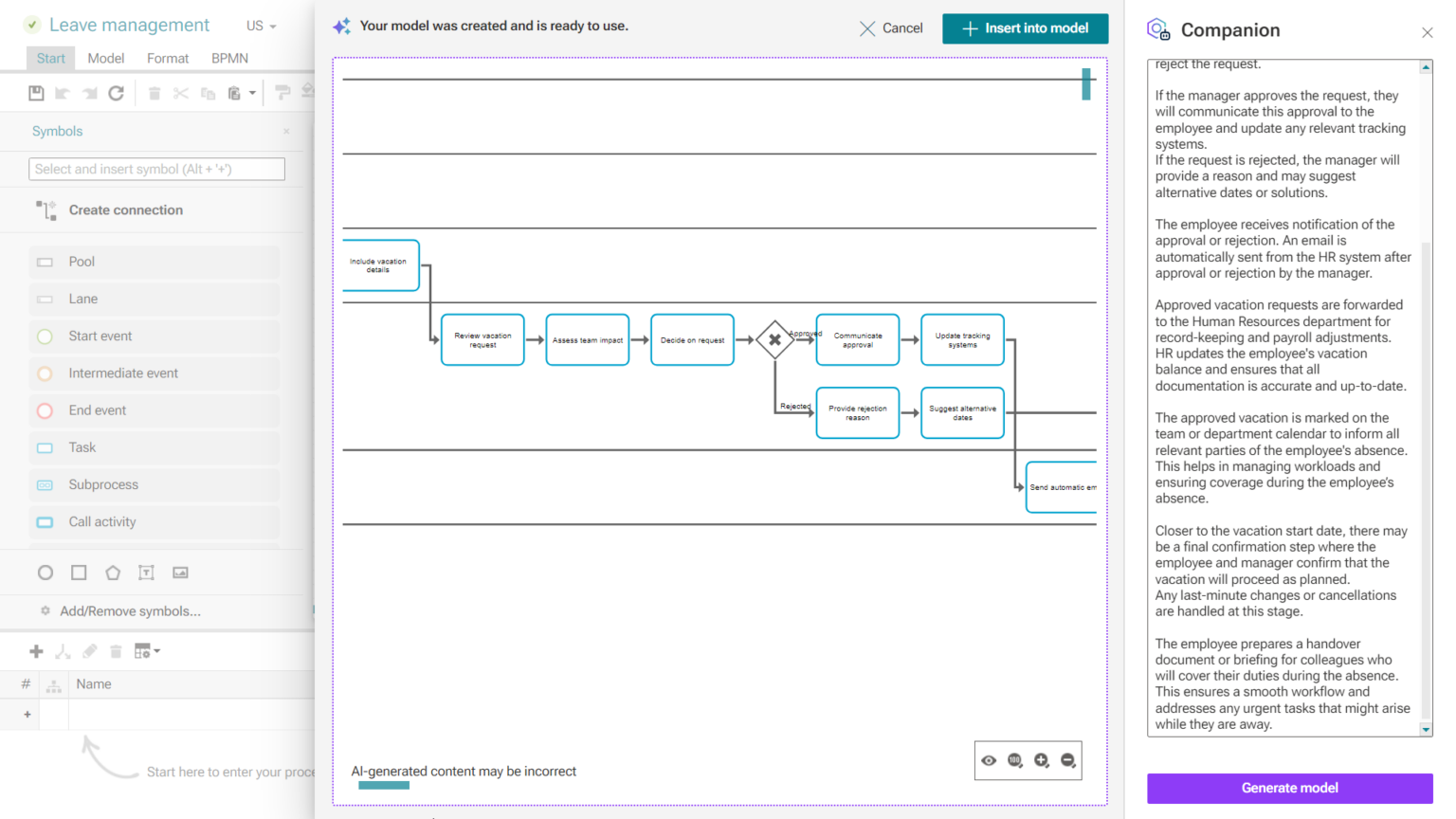This screenshot has width=1456, height=819.
Task: Open the Format menu
Action: 167,58
